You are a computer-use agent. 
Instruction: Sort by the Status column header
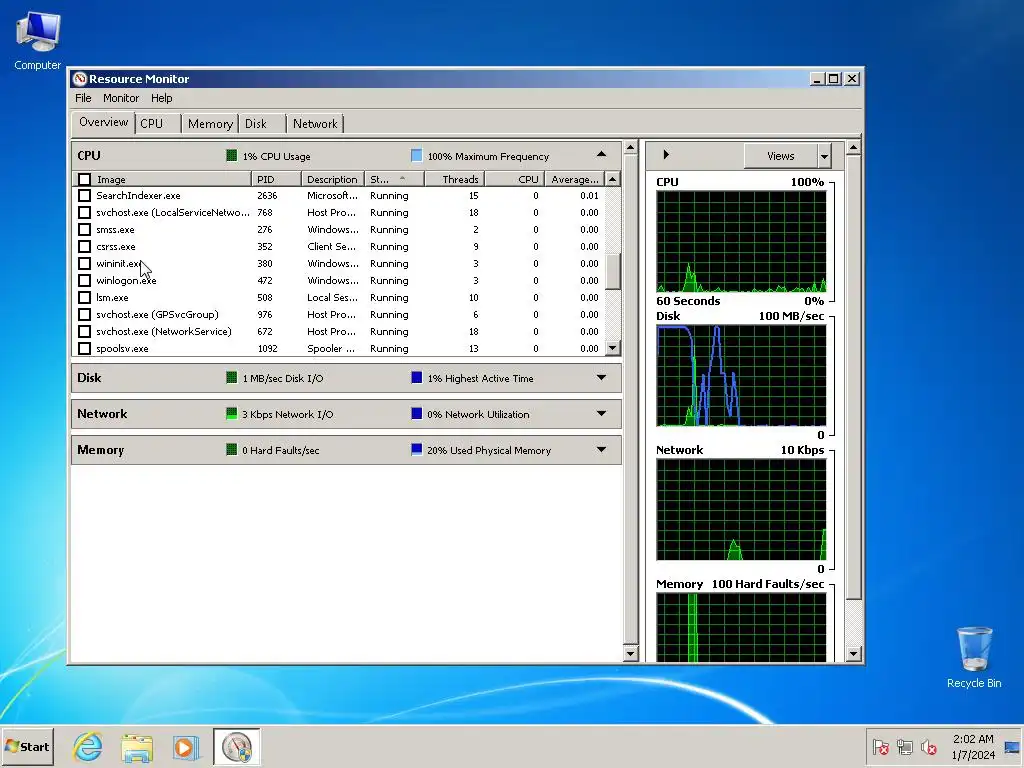[x=394, y=179]
